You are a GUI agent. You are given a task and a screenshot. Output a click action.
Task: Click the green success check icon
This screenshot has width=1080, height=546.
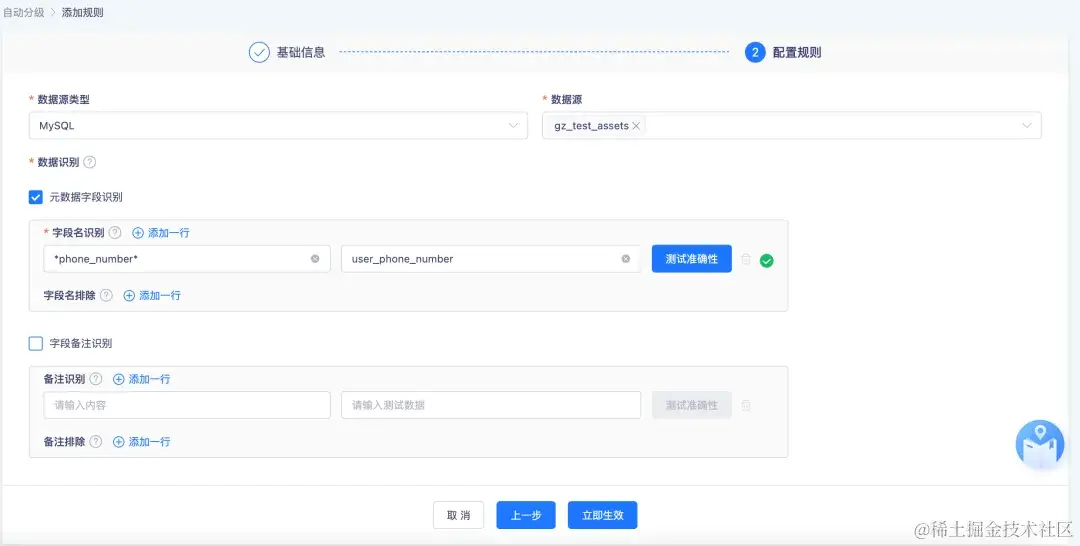click(767, 261)
